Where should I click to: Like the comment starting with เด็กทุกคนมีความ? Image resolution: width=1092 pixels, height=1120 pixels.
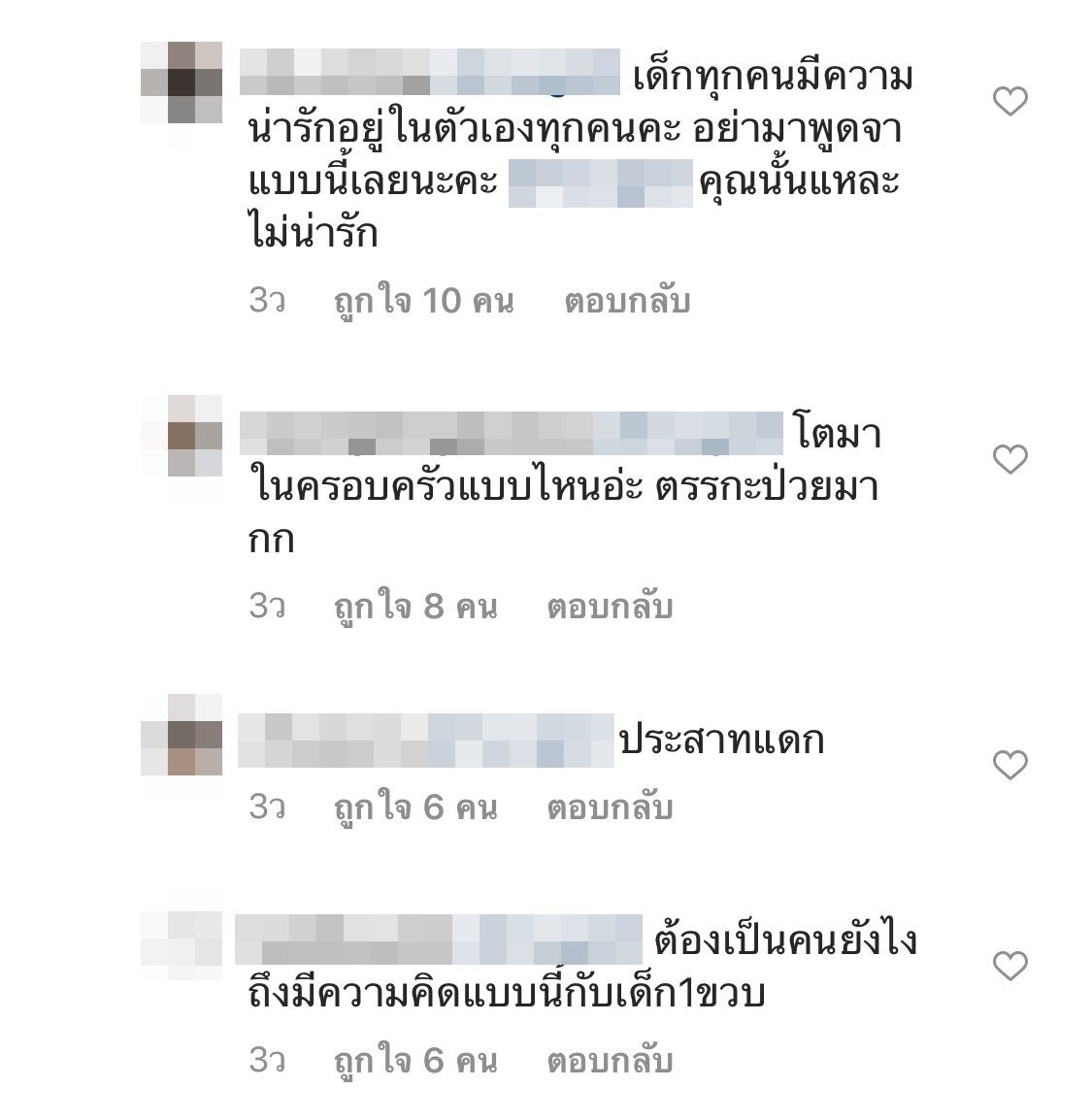[x=1009, y=101]
